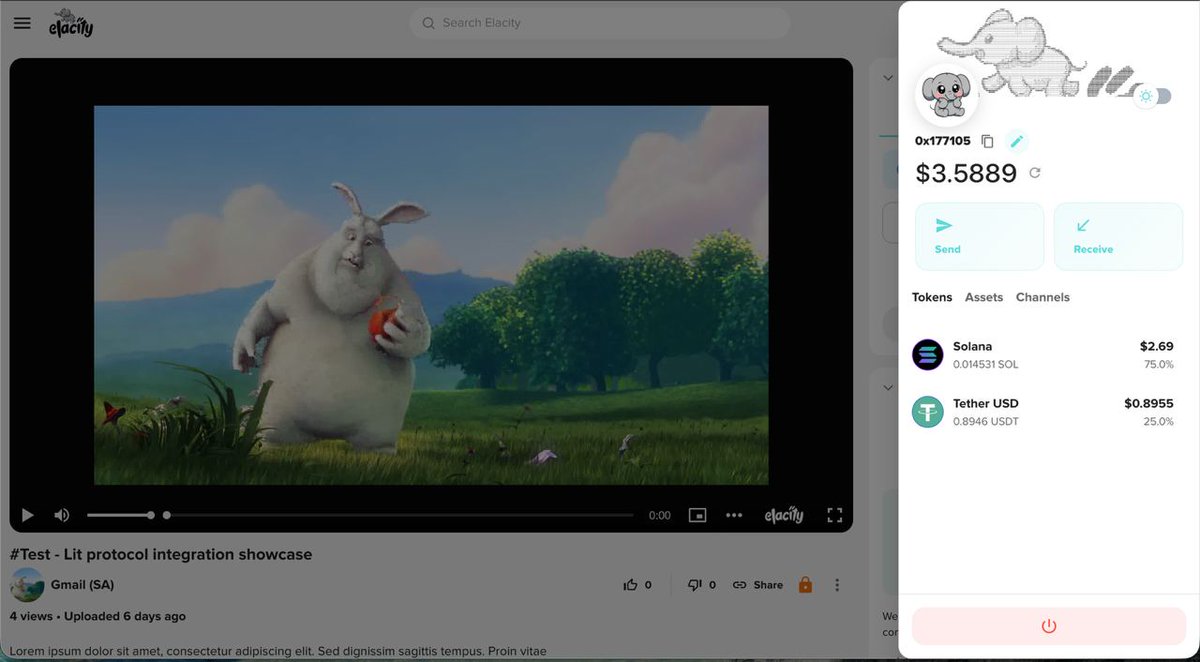Click the $3.5889 balance
The width and height of the screenshot is (1200, 662).
coord(966,173)
